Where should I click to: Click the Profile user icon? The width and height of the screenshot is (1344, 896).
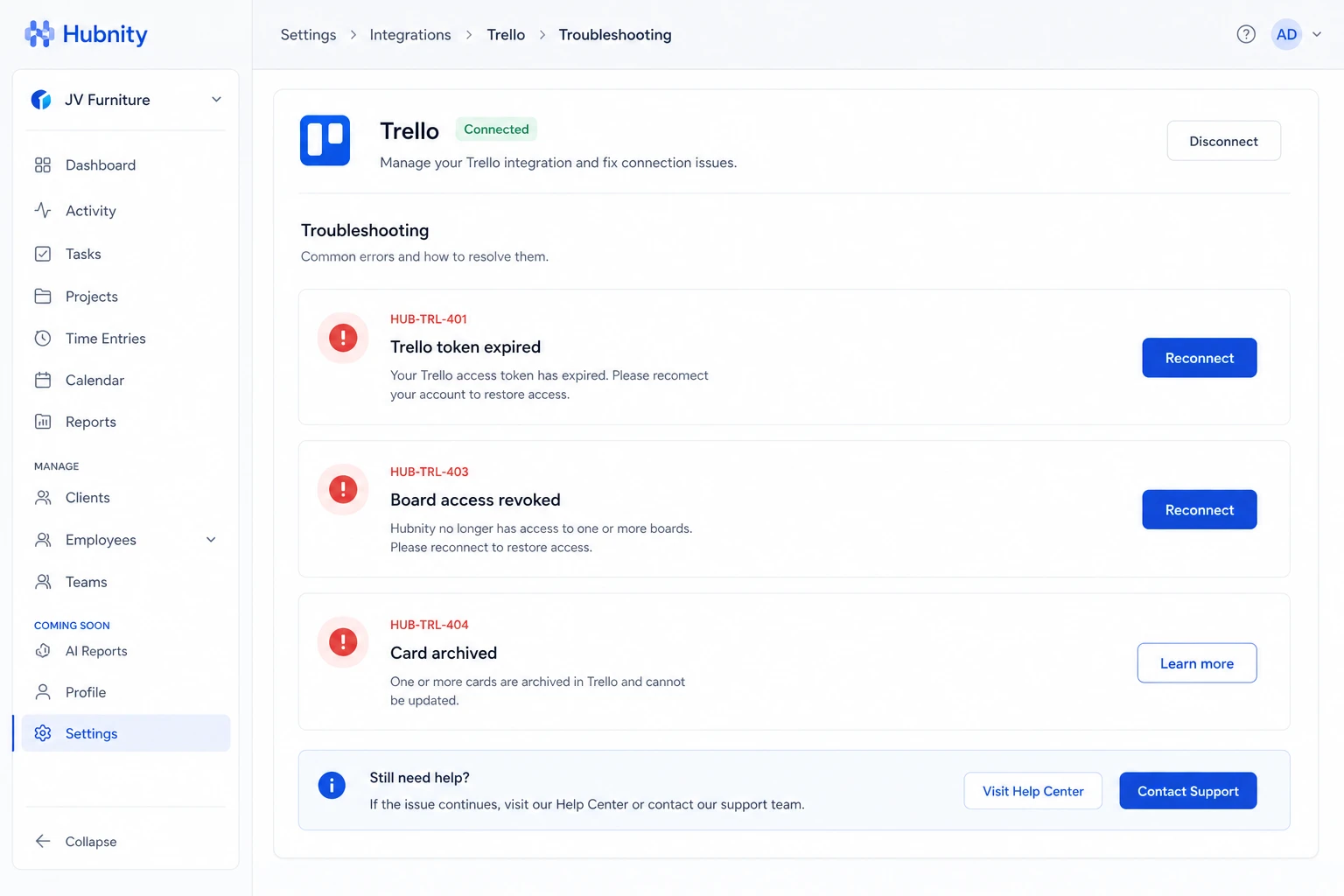point(43,692)
